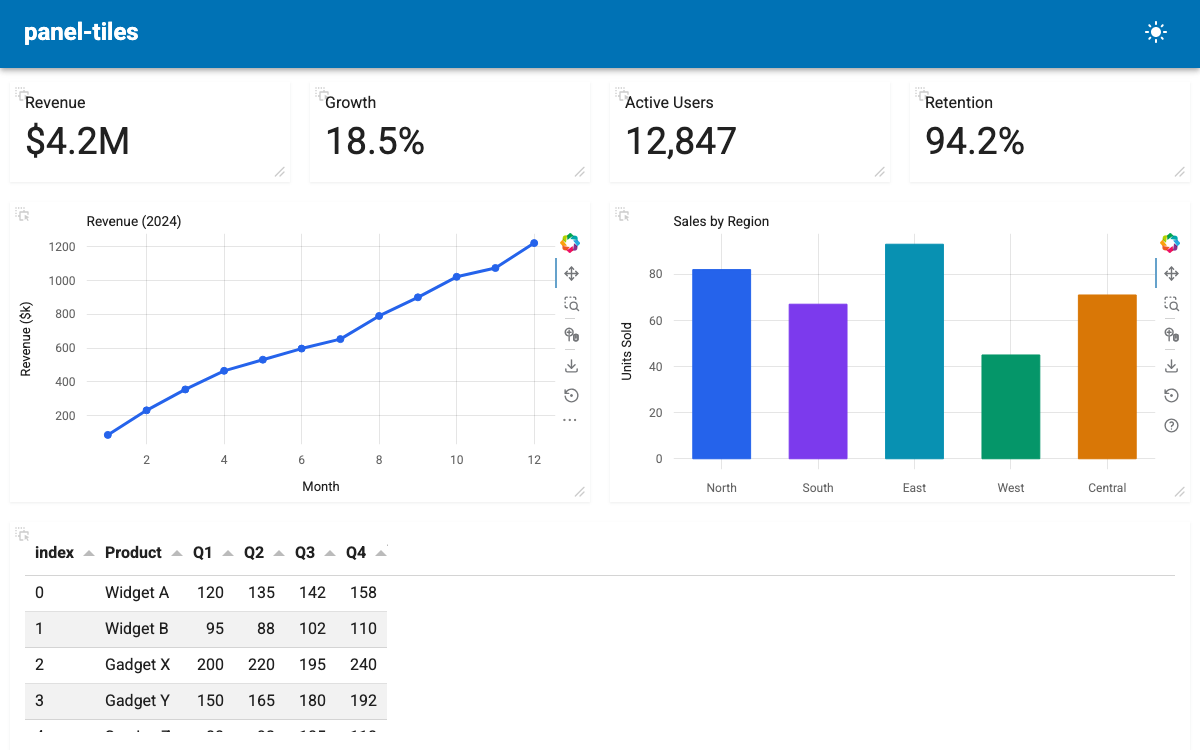Screen dimensions: 1200x750
Task: Sort table by the Q3 column arrow
Action: pos(329,554)
